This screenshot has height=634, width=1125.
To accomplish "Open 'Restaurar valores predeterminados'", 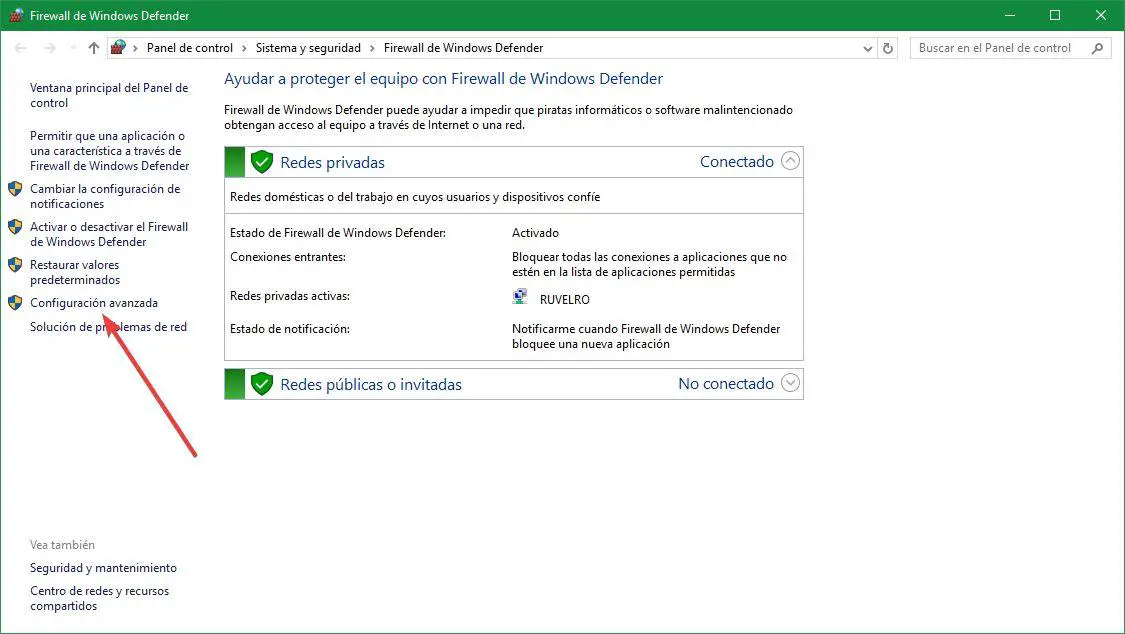I will pyautogui.click(x=75, y=273).
